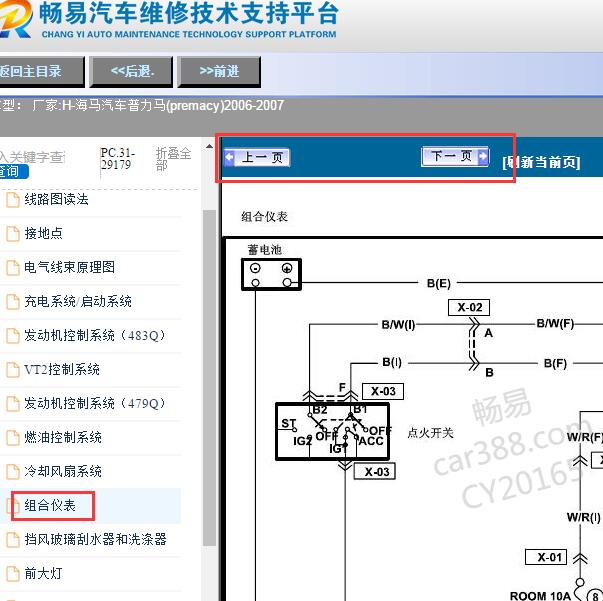
Task: Click the tree scrollbar up arrow
Action: (x=209, y=147)
